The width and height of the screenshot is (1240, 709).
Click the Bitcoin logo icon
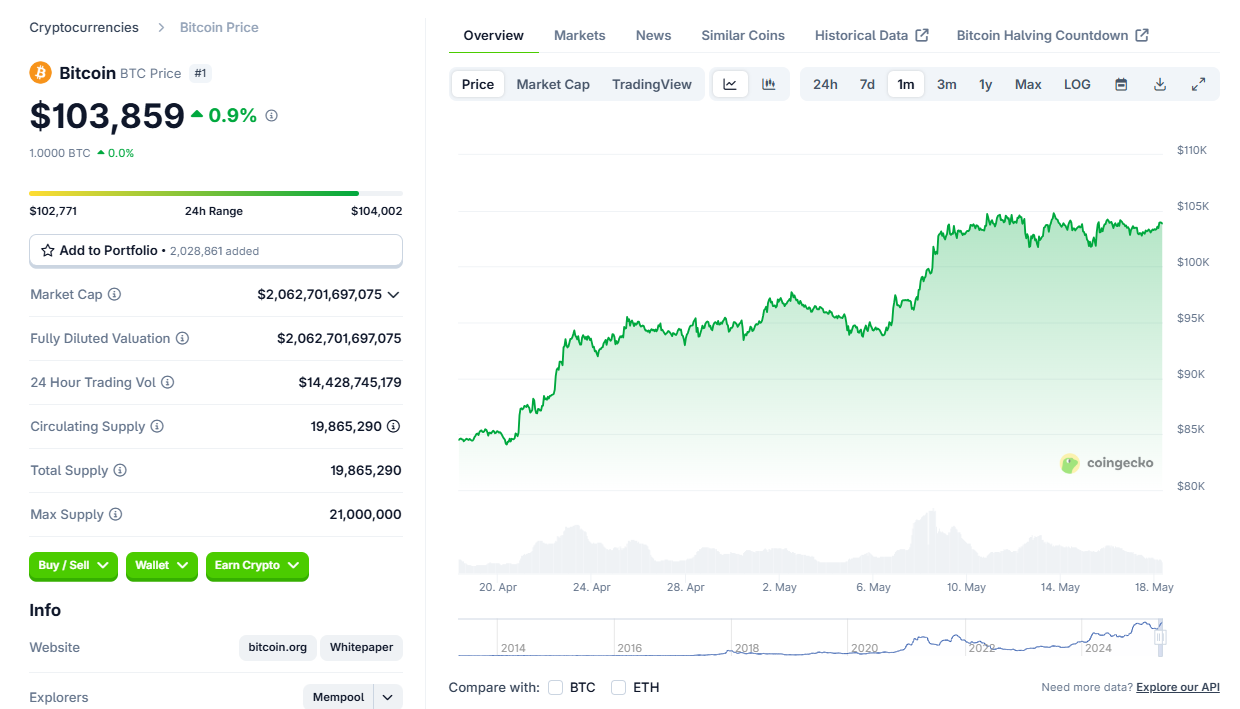41,73
